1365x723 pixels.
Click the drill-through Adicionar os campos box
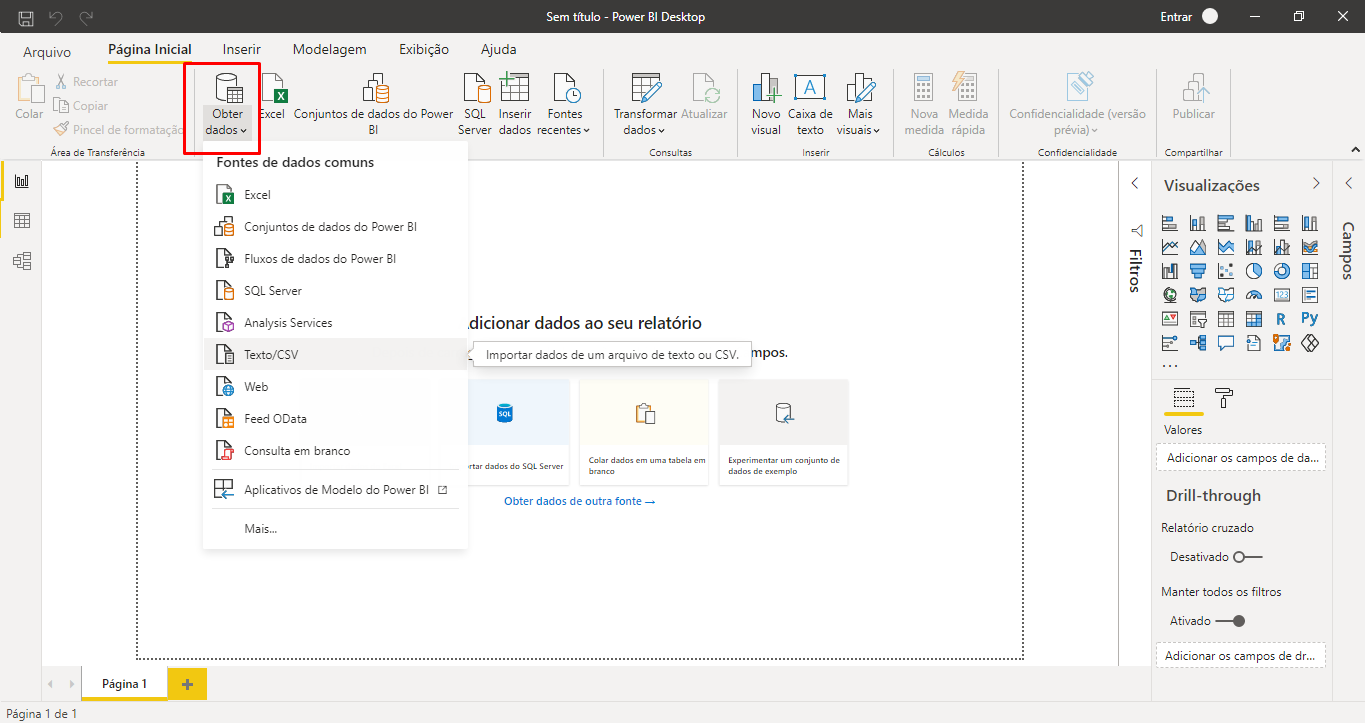pos(1241,656)
